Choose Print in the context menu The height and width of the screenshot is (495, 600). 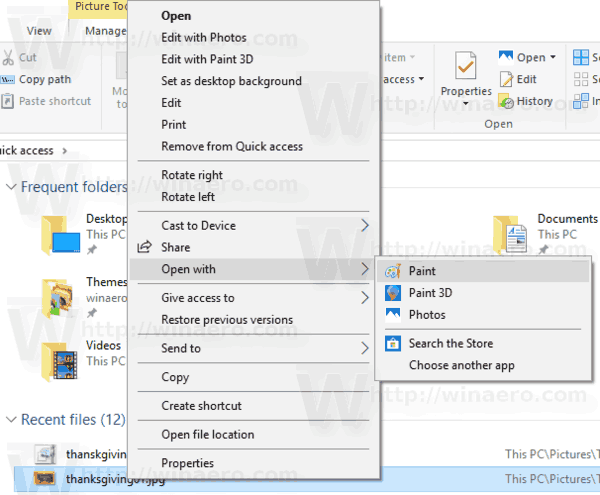(253, 125)
